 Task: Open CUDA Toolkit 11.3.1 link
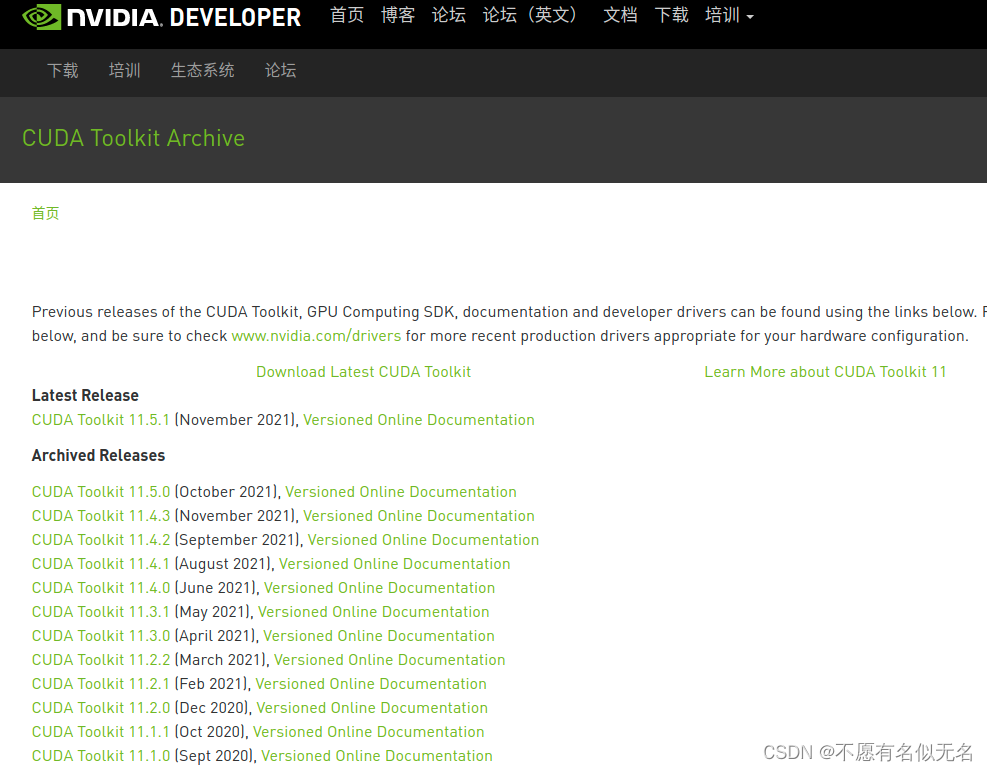tap(101, 611)
